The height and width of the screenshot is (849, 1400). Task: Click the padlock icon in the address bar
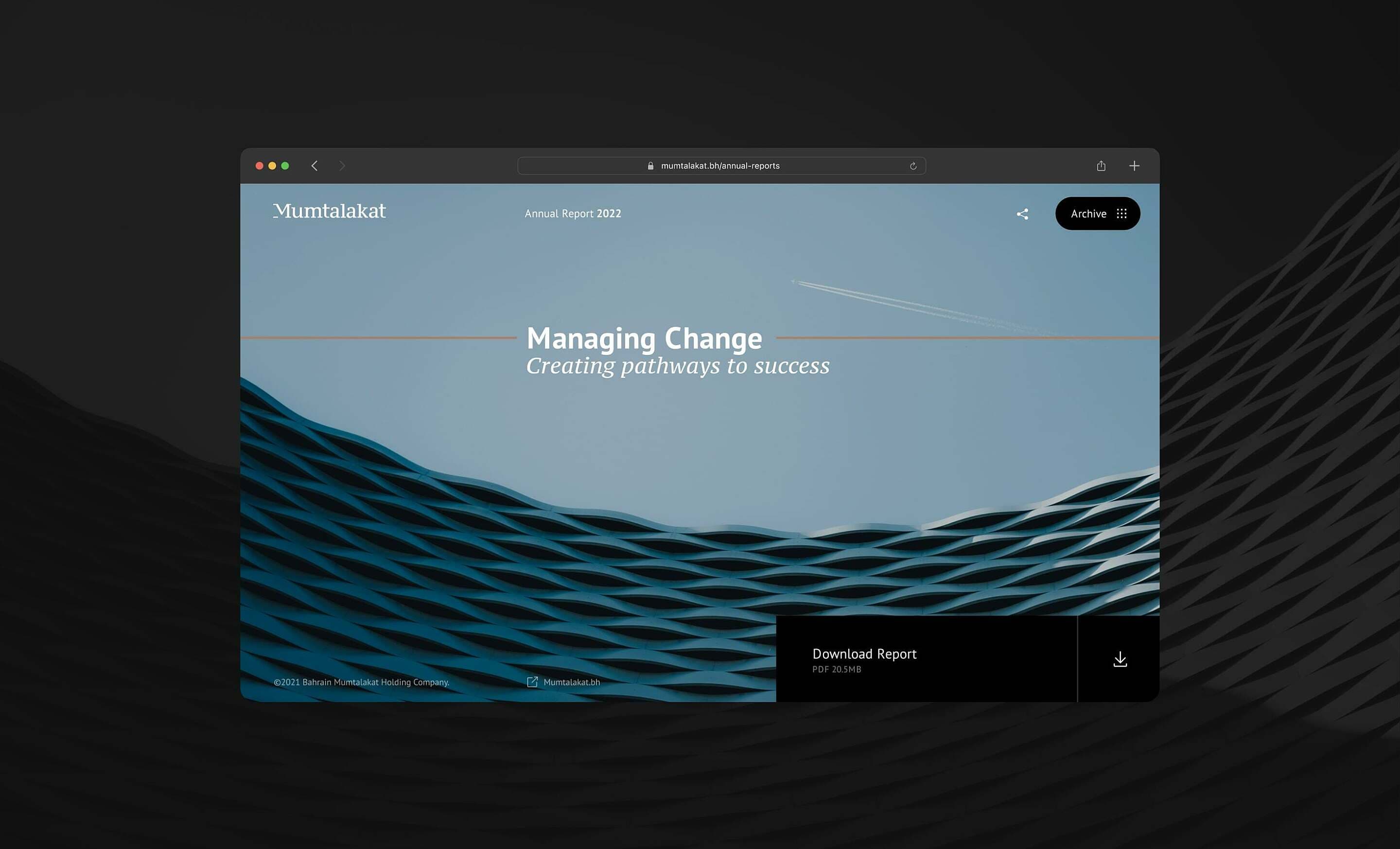pos(650,165)
